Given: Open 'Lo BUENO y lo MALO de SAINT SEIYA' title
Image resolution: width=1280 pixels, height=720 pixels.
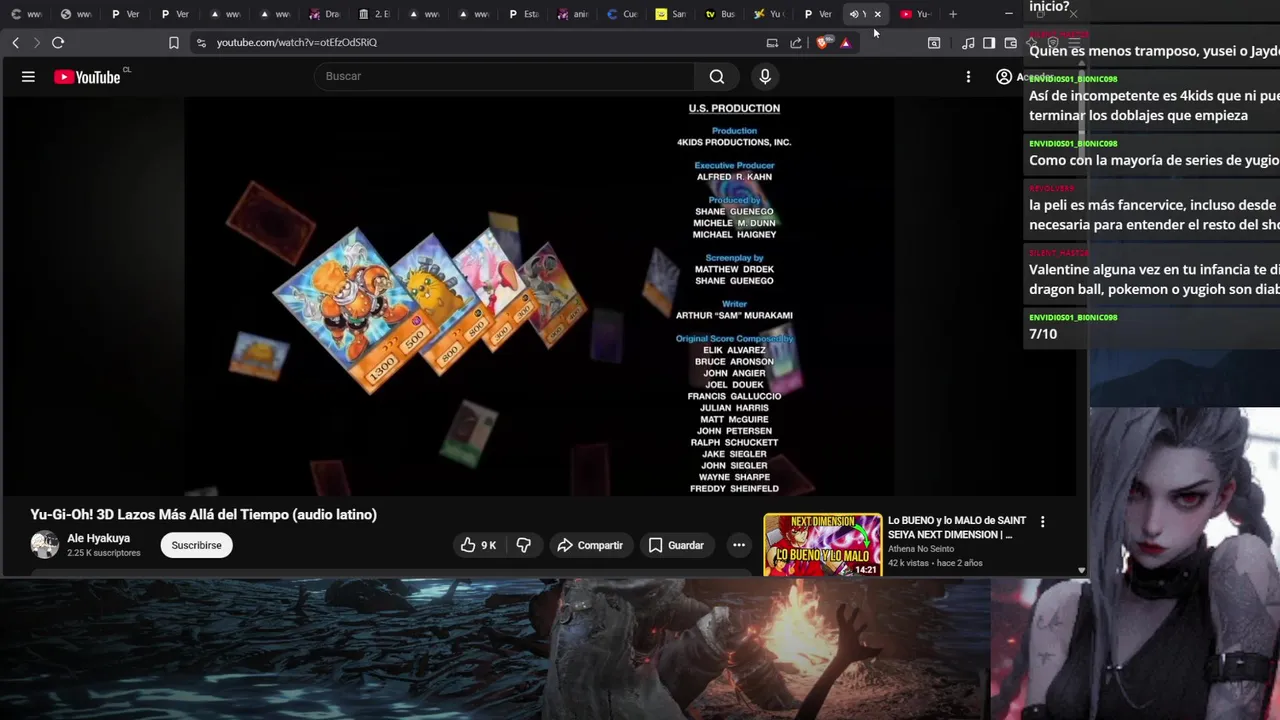Looking at the screenshot, I should (x=957, y=527).
